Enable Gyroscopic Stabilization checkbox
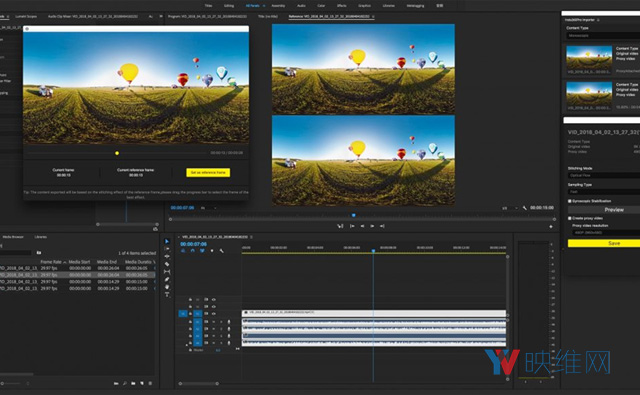 point(570,201)
